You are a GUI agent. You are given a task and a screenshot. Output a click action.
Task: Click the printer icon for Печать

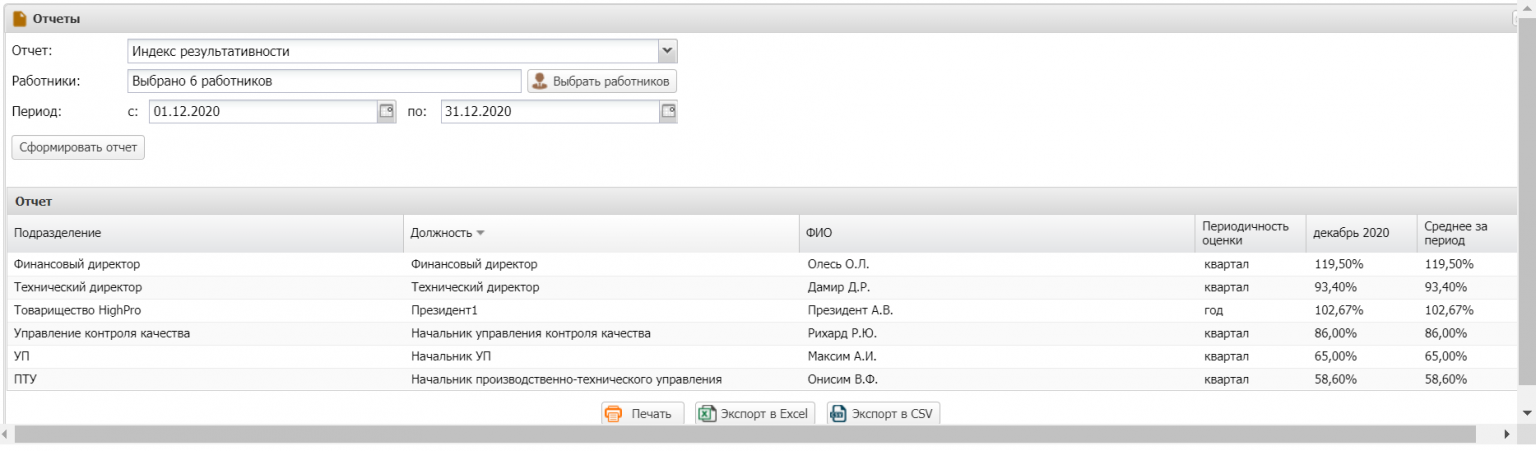pyautogui.click(x=614, y=414)
